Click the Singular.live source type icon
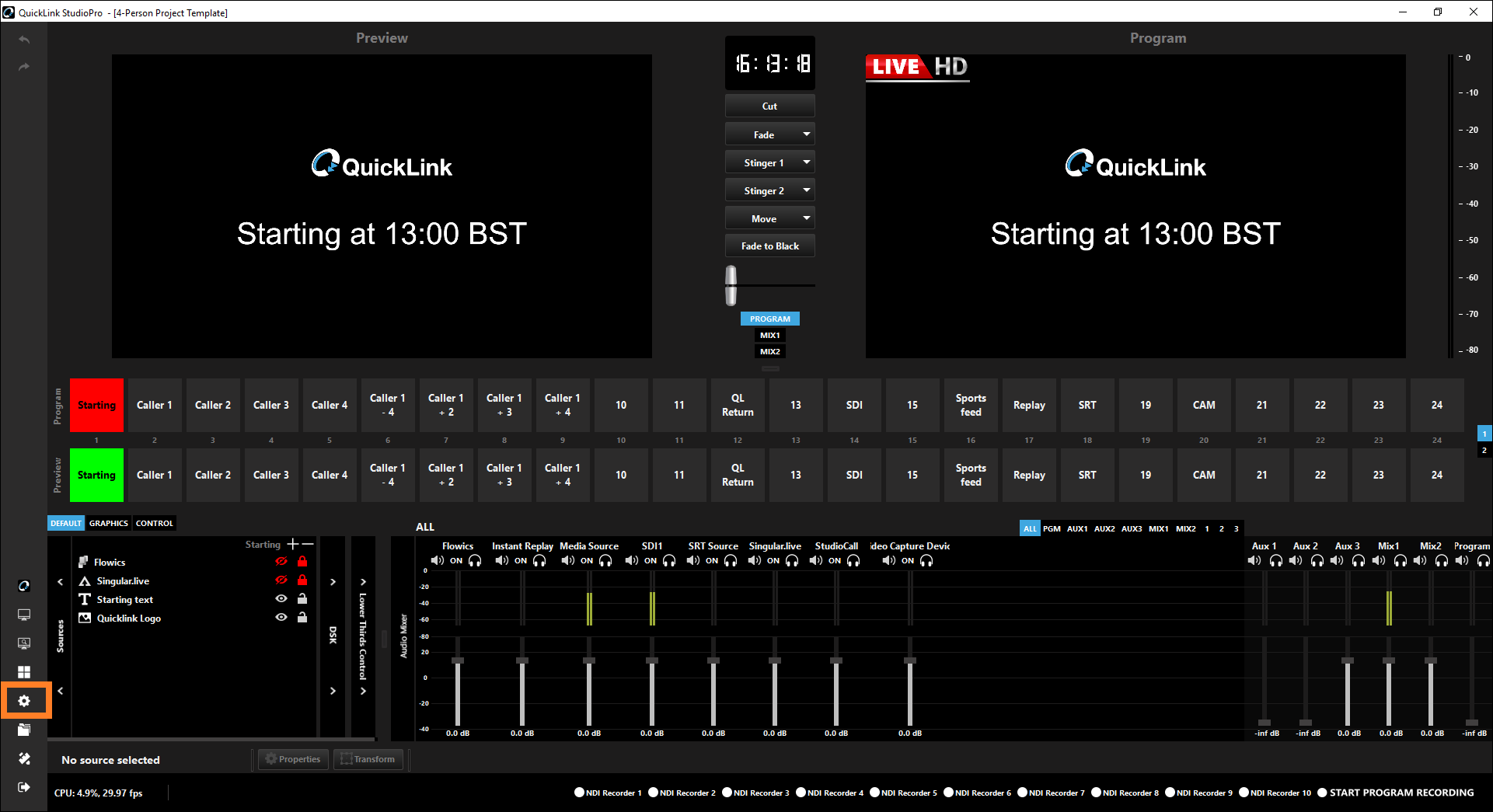 (x=85, y=580)
